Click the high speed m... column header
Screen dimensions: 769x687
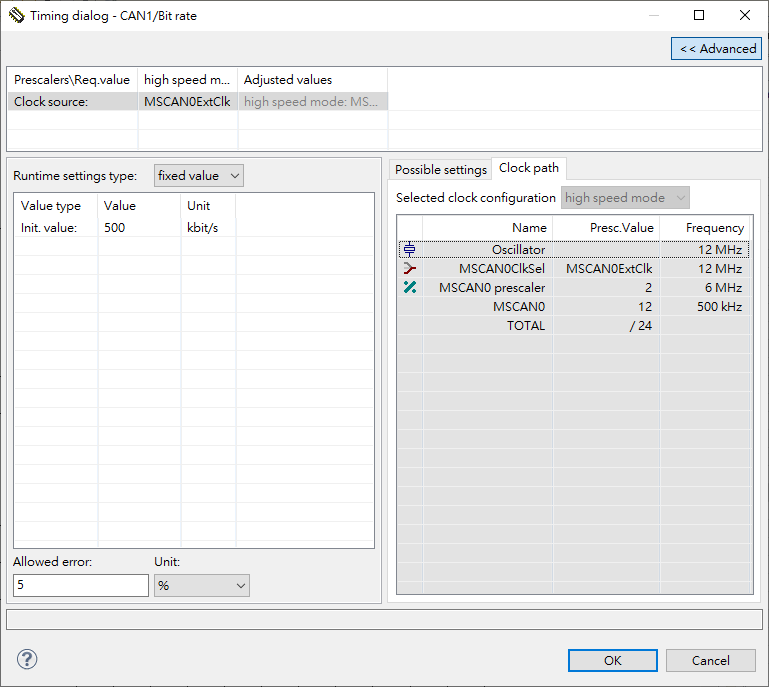tap(187, 79)
